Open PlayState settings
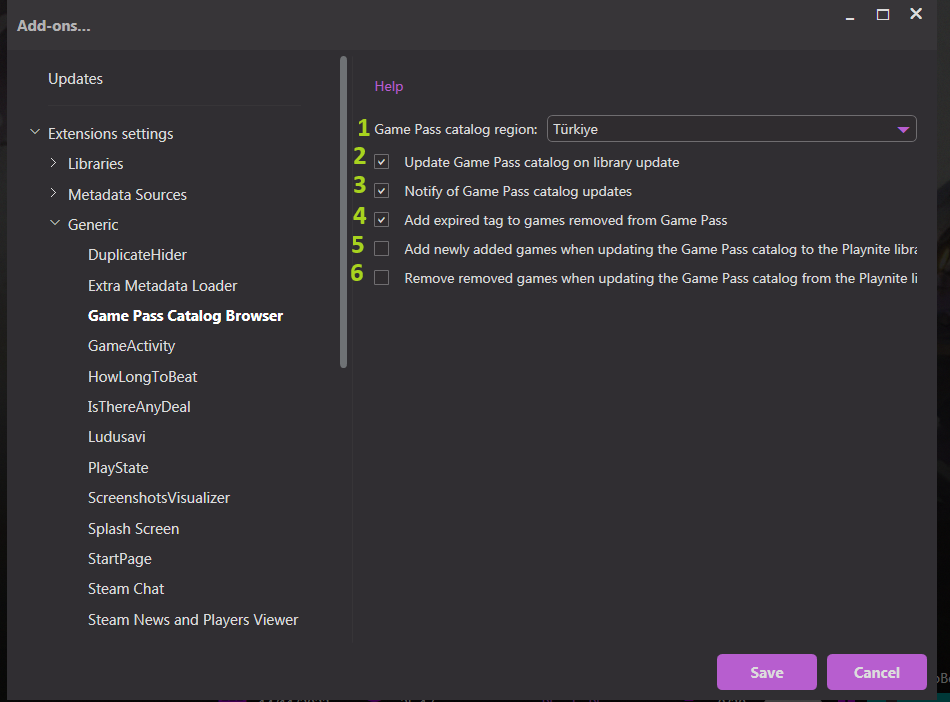 click(118, 468)
